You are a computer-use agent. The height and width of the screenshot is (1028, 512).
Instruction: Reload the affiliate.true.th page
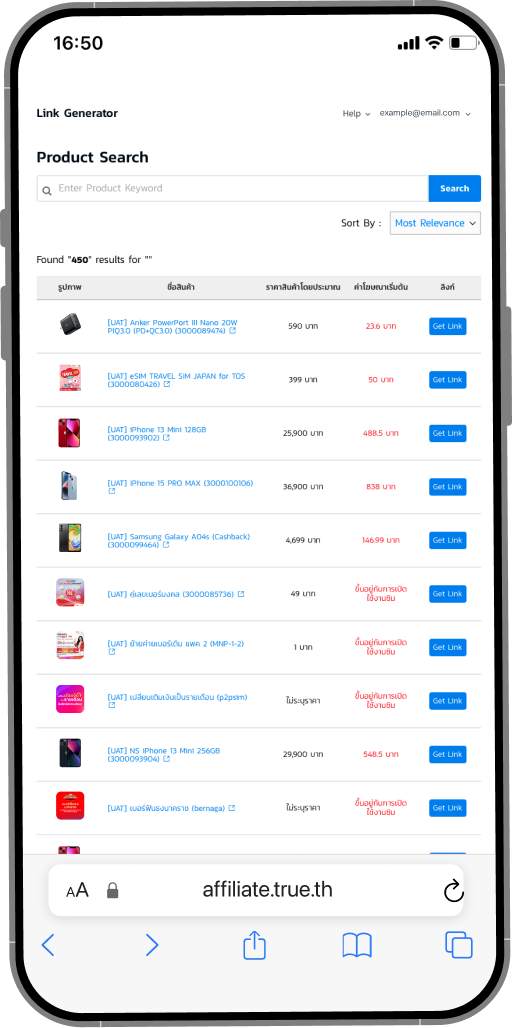pyautogui.click(x=453, y=890)
